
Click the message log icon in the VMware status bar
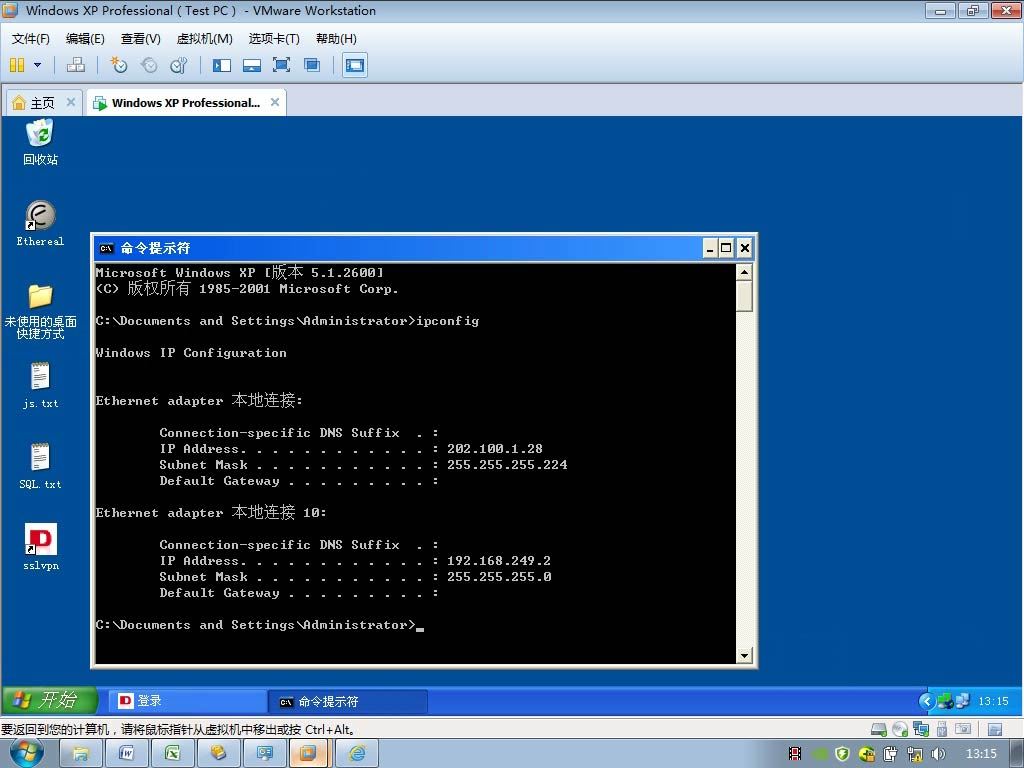coord(995,729)
